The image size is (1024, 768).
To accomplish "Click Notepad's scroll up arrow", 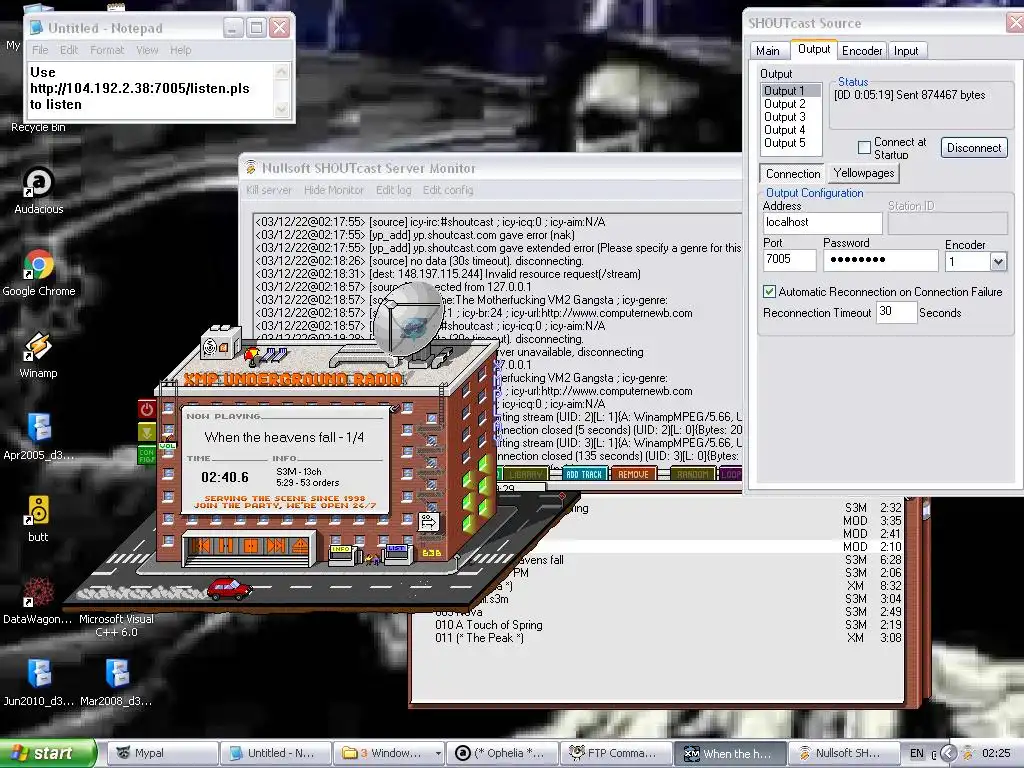I will click(282, 71).
